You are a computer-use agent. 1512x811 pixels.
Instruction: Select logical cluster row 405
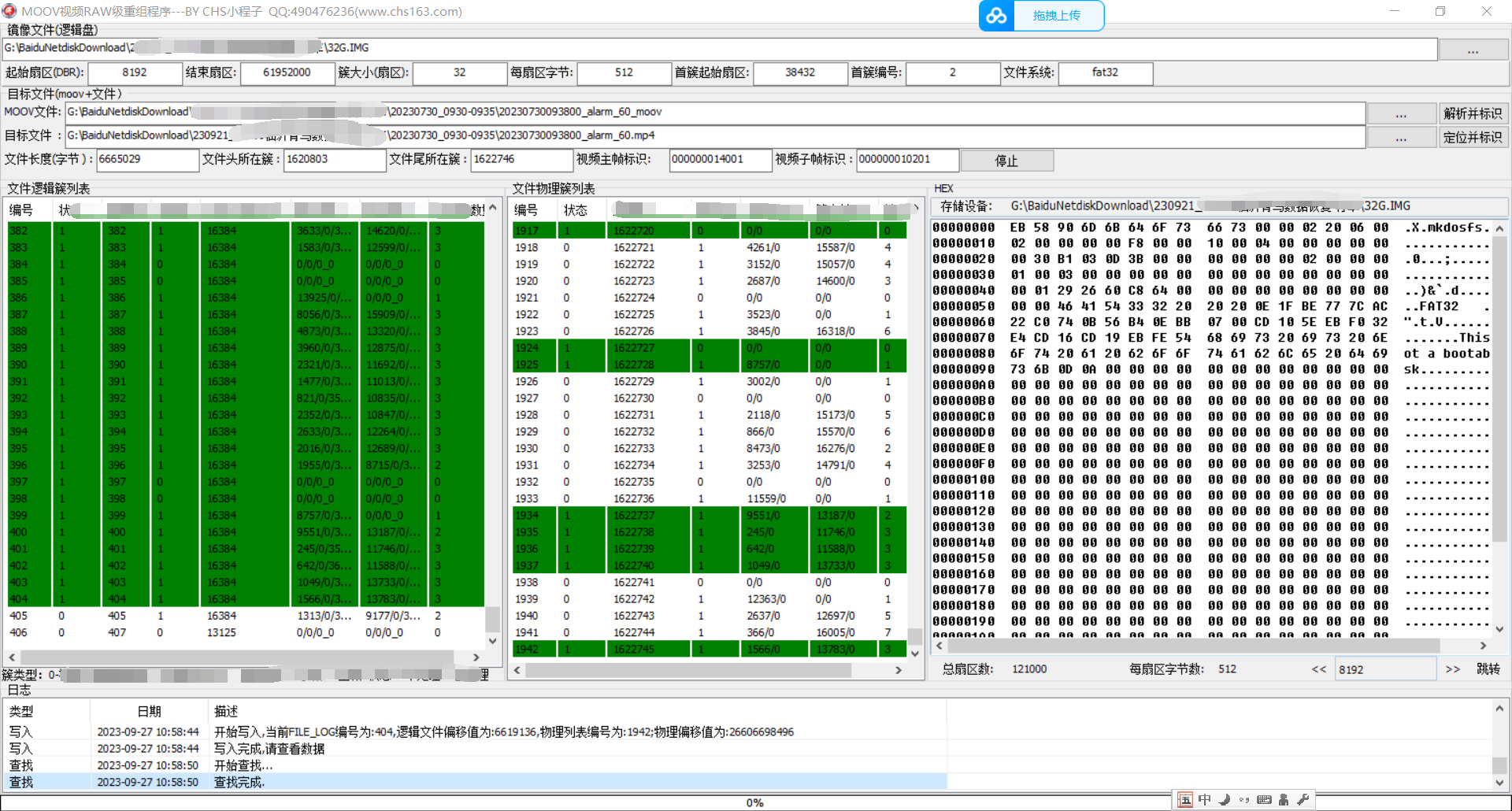246,616
